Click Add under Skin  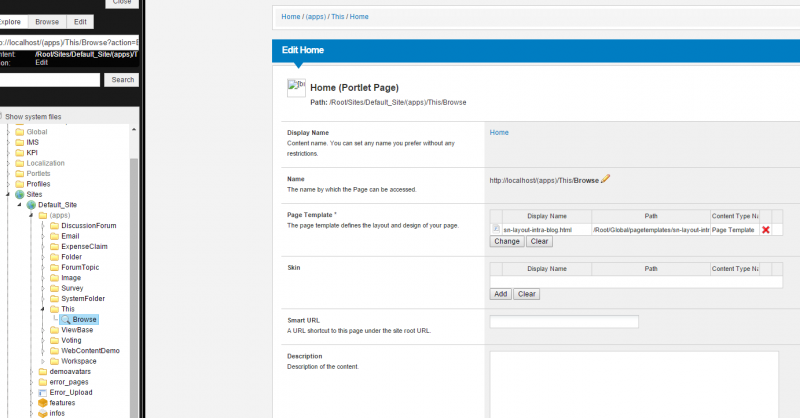click(501, 294)
